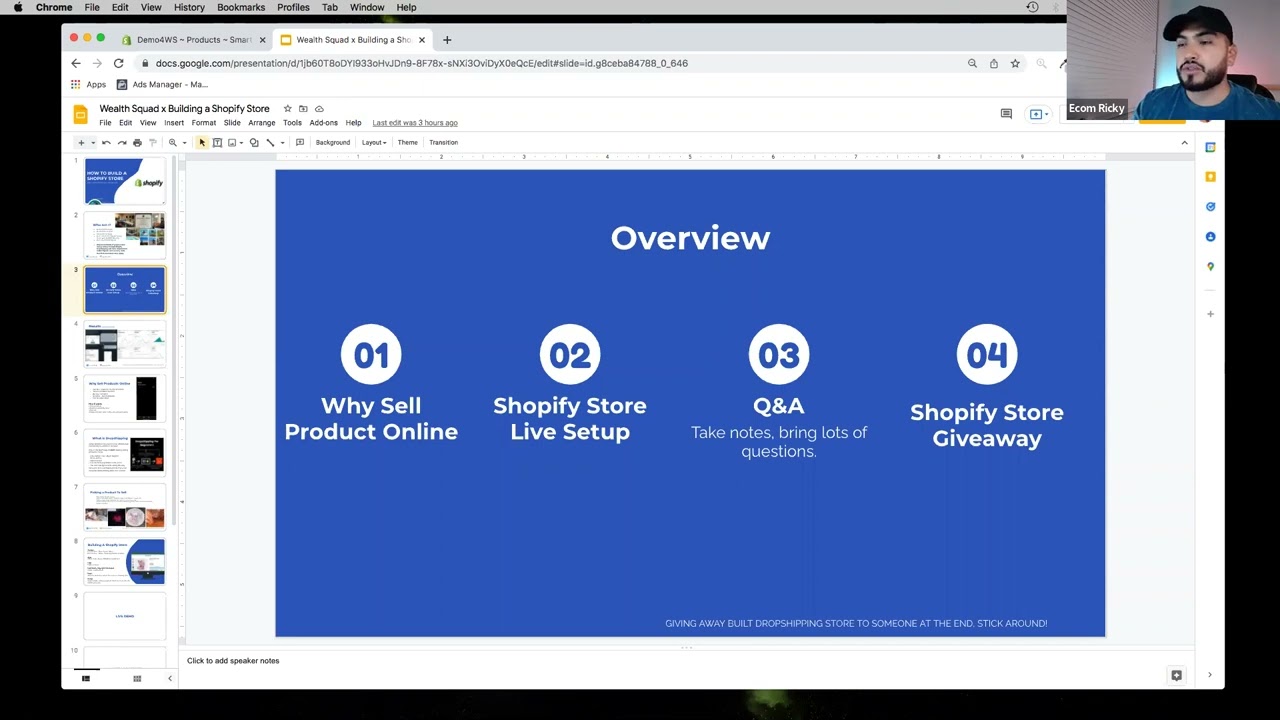Open the Tools menu
The height and width of the screenshot is (720, 1280).
pos(292,123)
